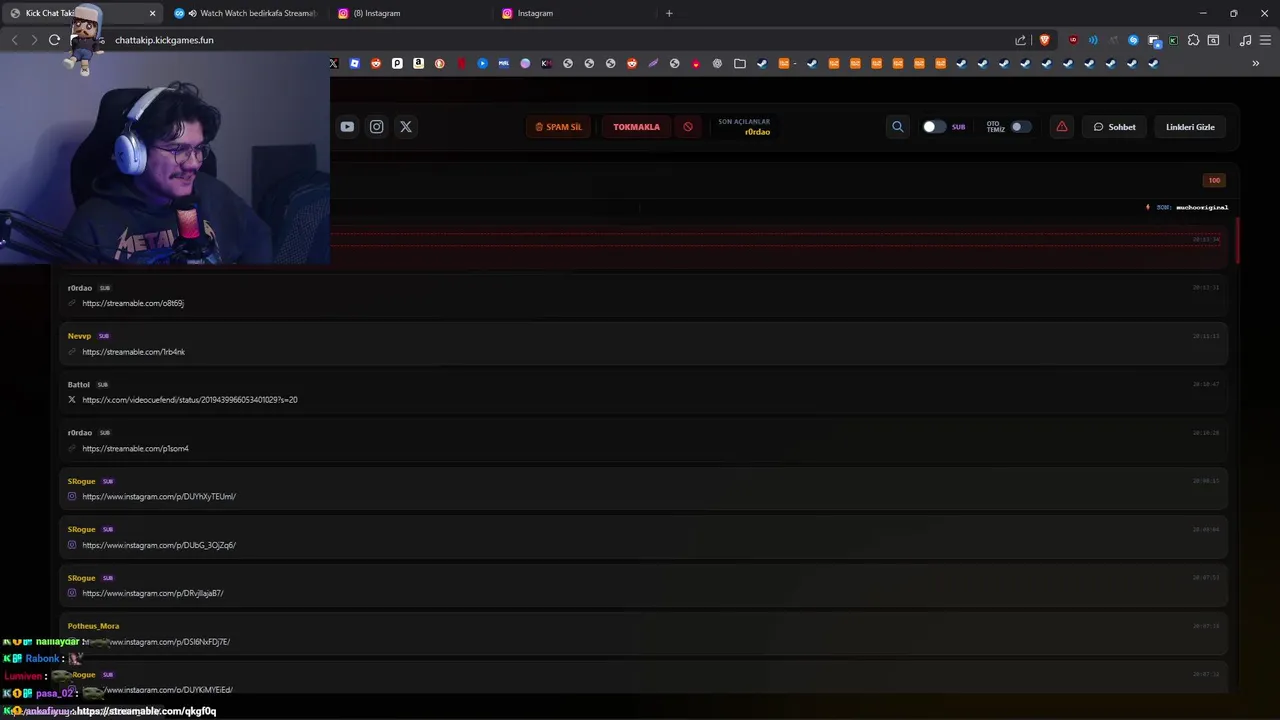Open the browser sidebar search panel icon
Image resolution: width=1280 pixels, height=720 pixels.
coord(1213,40)
